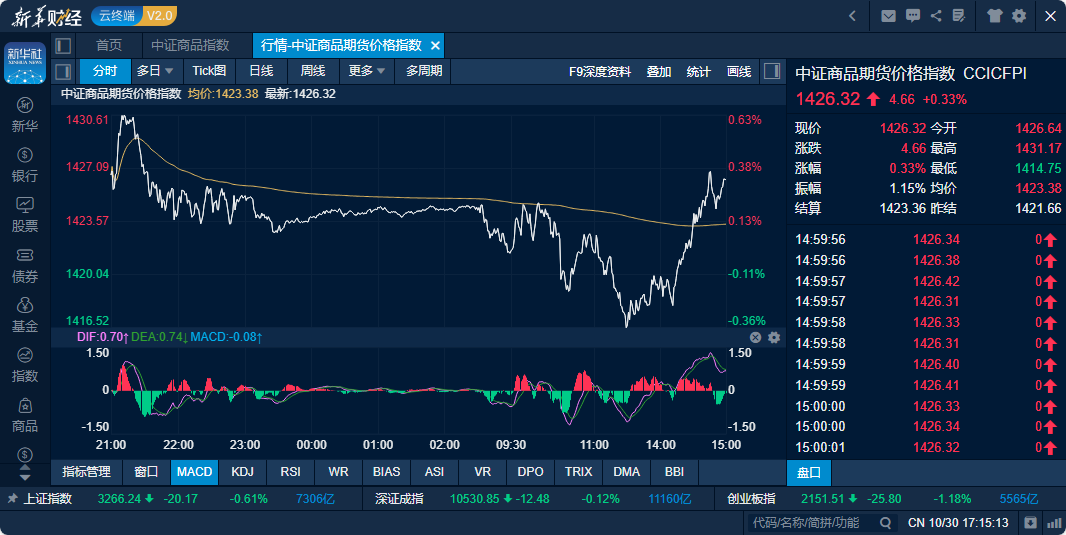Open MACD indicator settings gear
The height and width of the screenshot is (535, 1066).
773,338
